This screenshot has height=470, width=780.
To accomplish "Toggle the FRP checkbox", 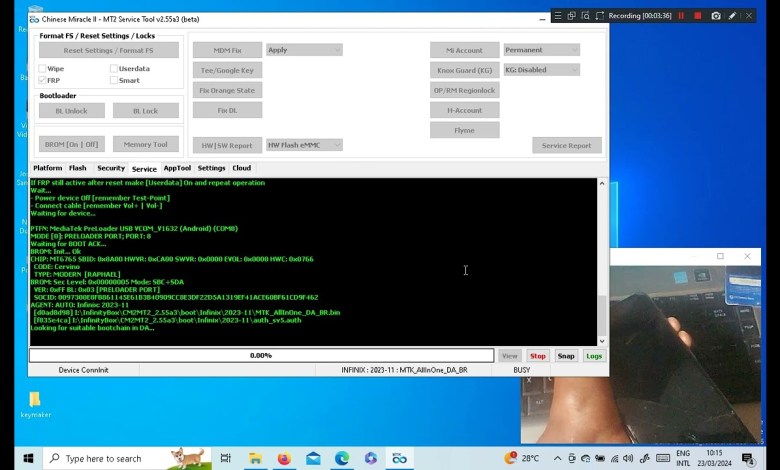I will click(x=42, y=80).
